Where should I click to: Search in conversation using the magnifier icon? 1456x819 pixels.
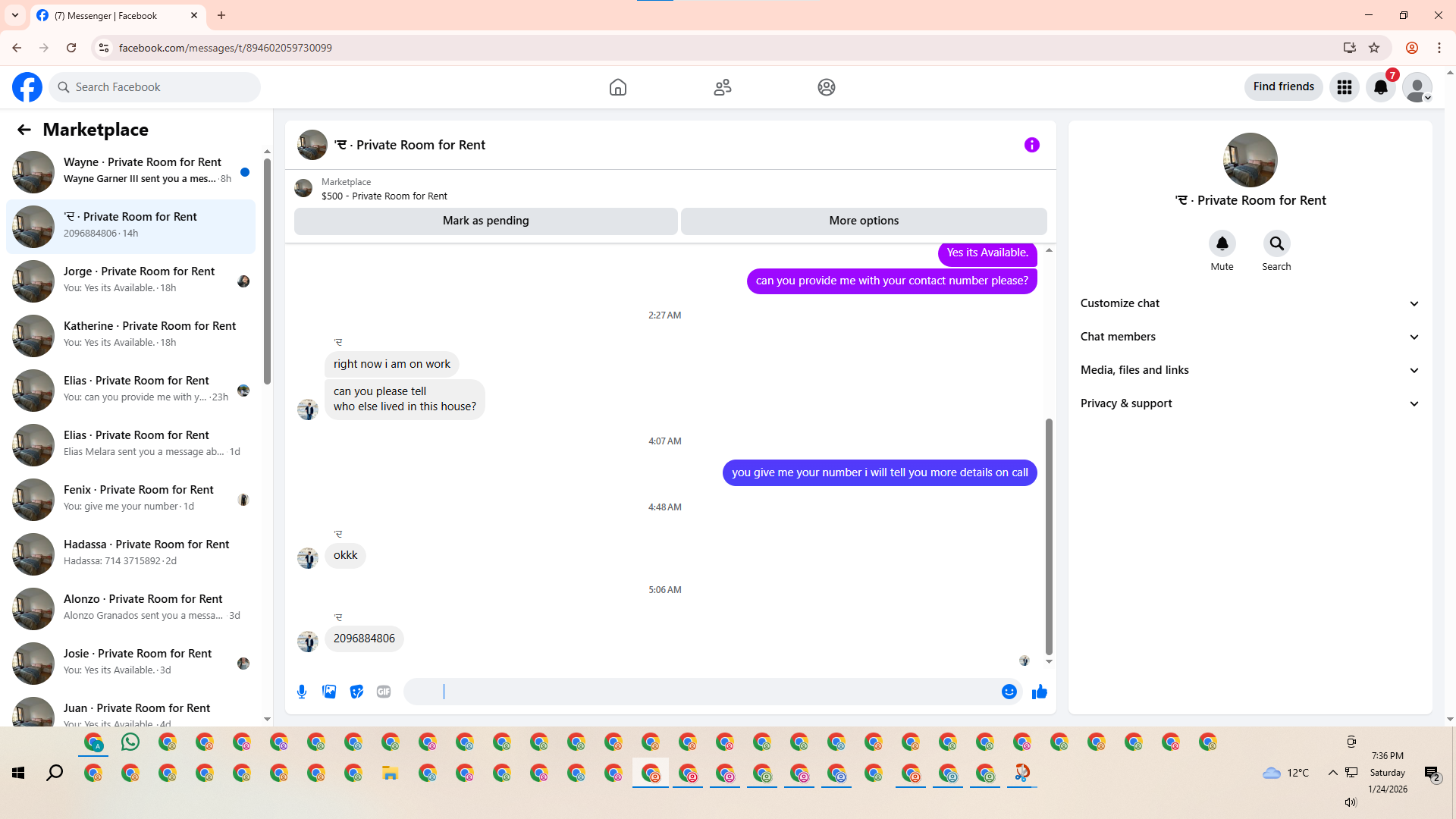1276,243
